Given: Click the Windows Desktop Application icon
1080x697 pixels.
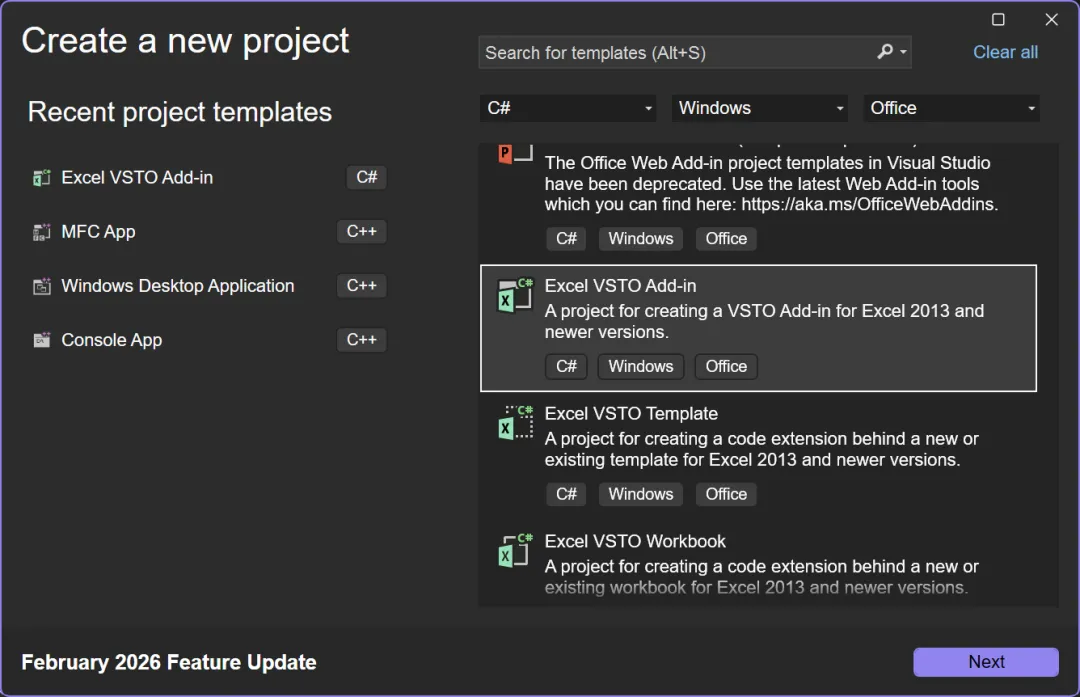Looking at the screenshot, I should tap(41, 287).
